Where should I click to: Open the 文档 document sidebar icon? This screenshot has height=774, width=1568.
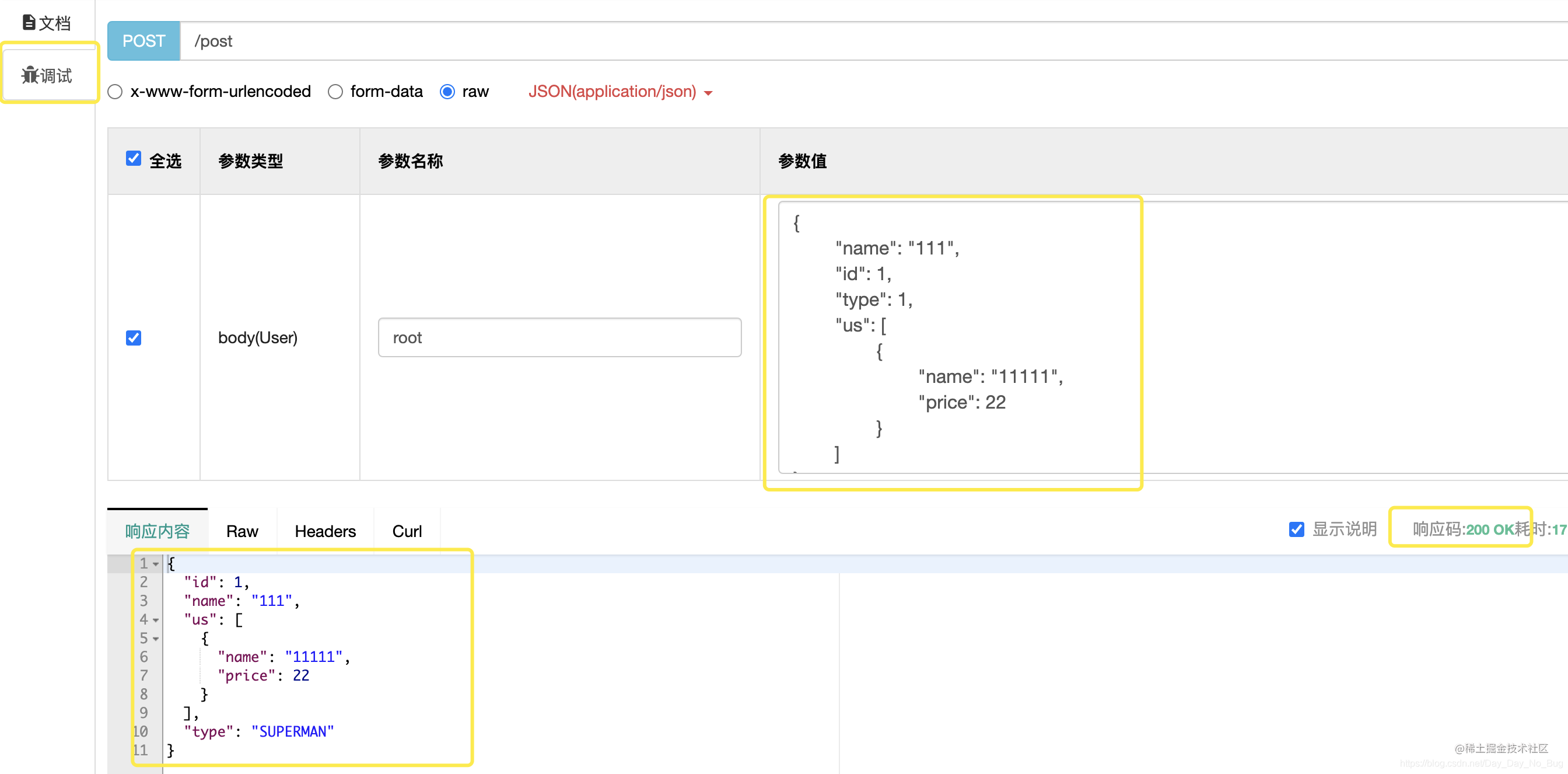tap(29, 23)
